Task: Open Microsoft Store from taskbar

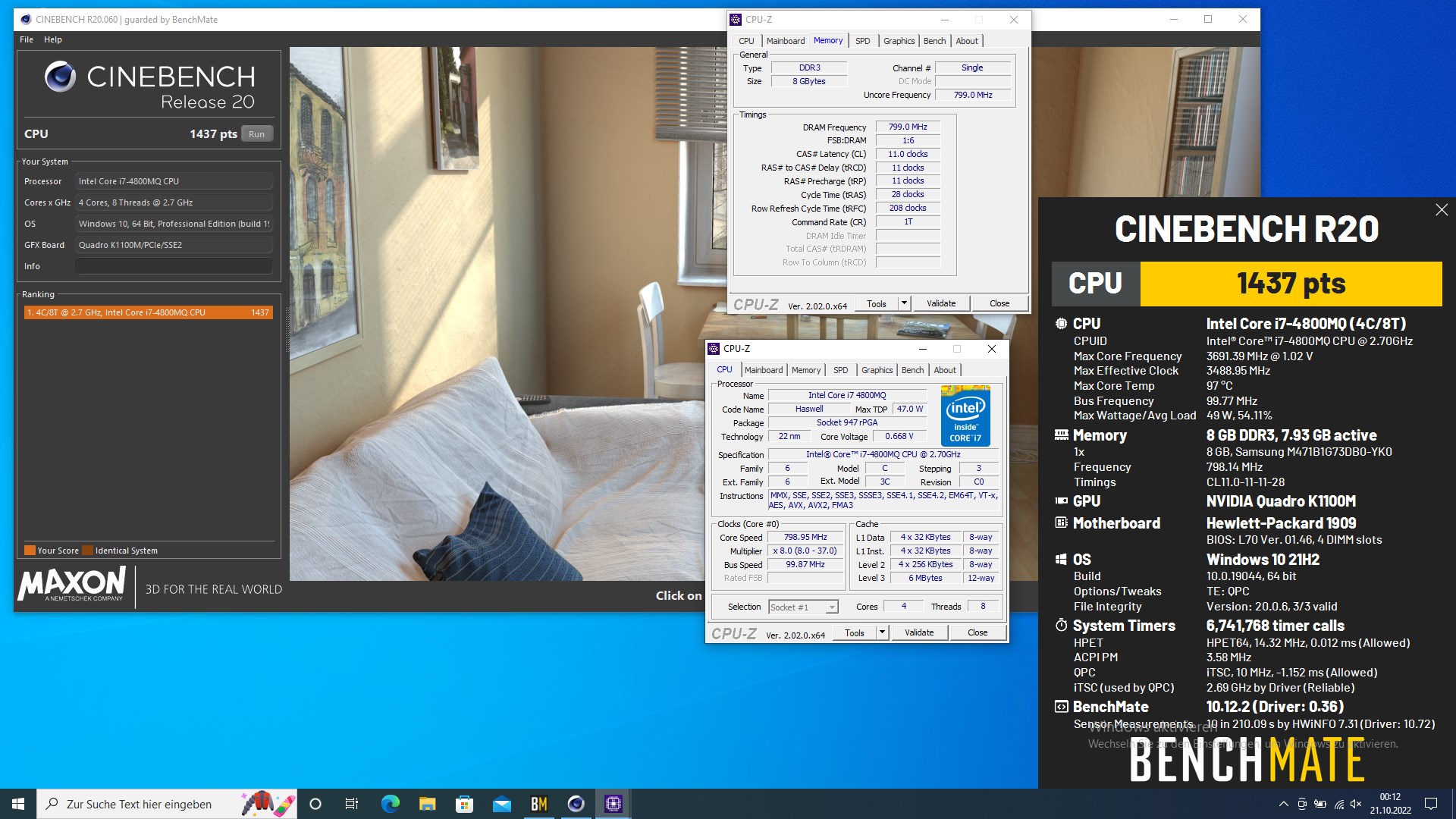Action: coord(464,804)
